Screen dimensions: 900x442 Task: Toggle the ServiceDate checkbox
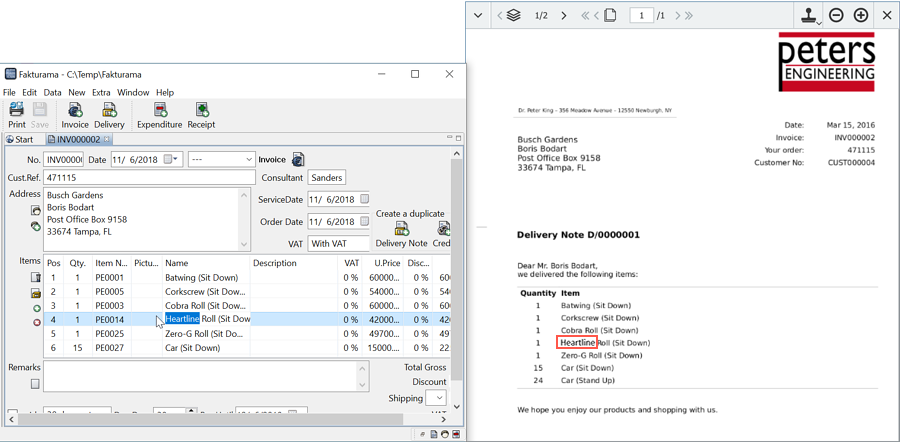point(364,199)
